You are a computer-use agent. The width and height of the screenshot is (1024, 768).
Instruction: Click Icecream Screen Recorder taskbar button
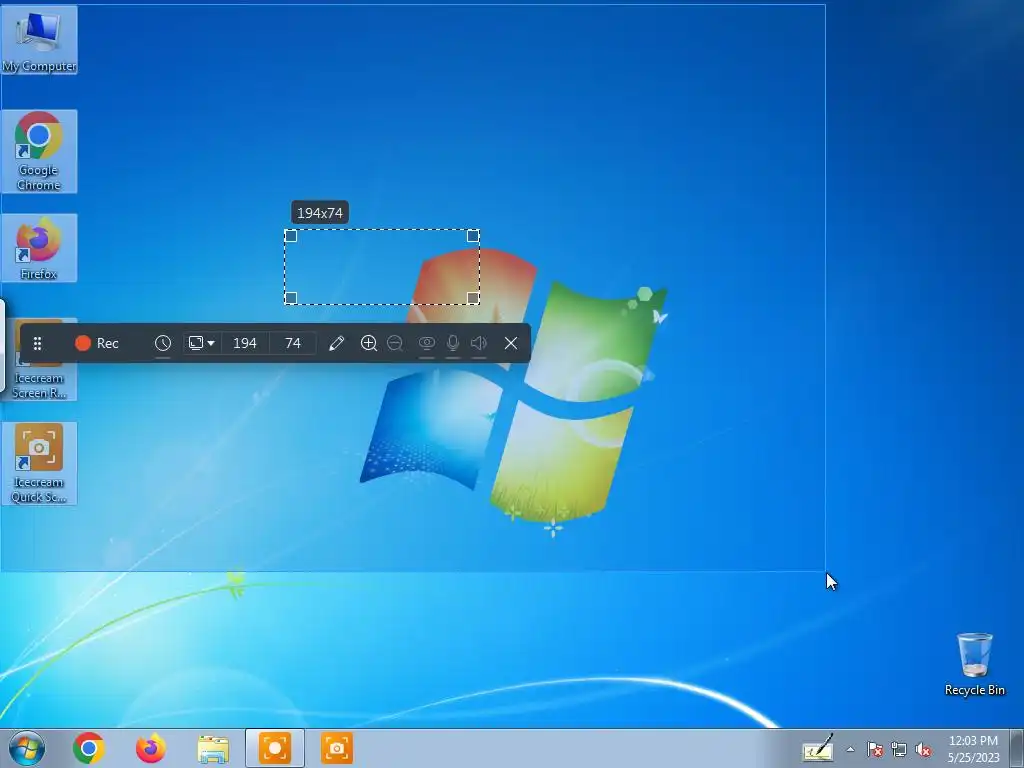[x=275, y=748]
